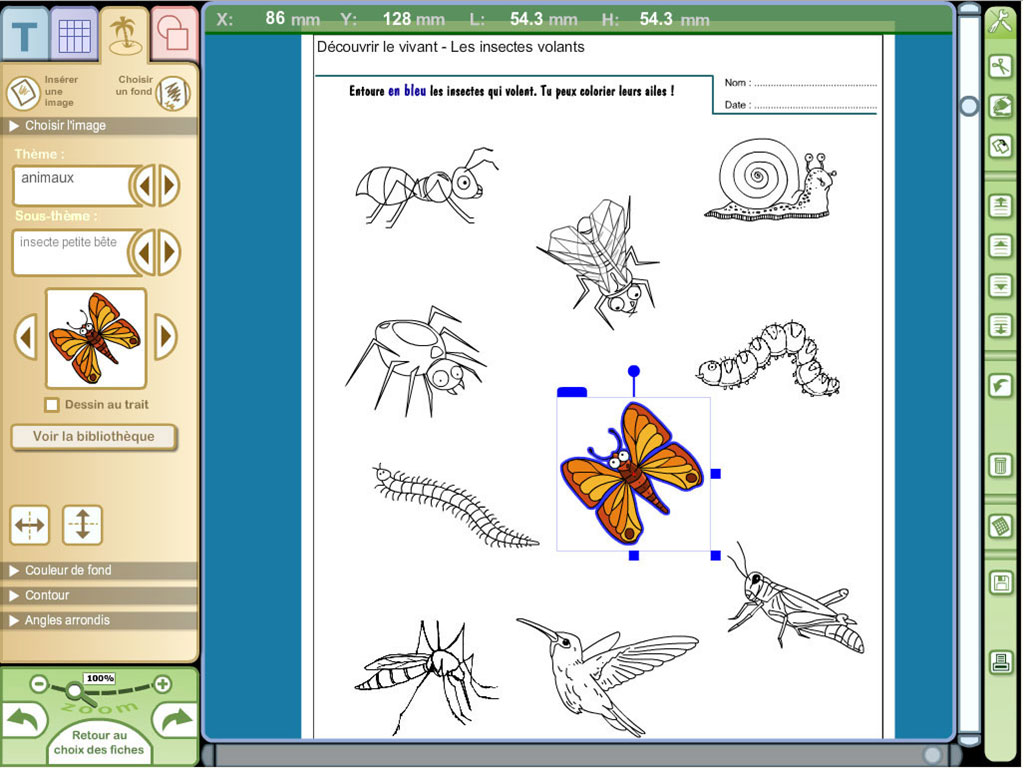Switch to the Text tab
Image resolution: width=1024 pixels, height=768 pixels.
tap(25, 35)
